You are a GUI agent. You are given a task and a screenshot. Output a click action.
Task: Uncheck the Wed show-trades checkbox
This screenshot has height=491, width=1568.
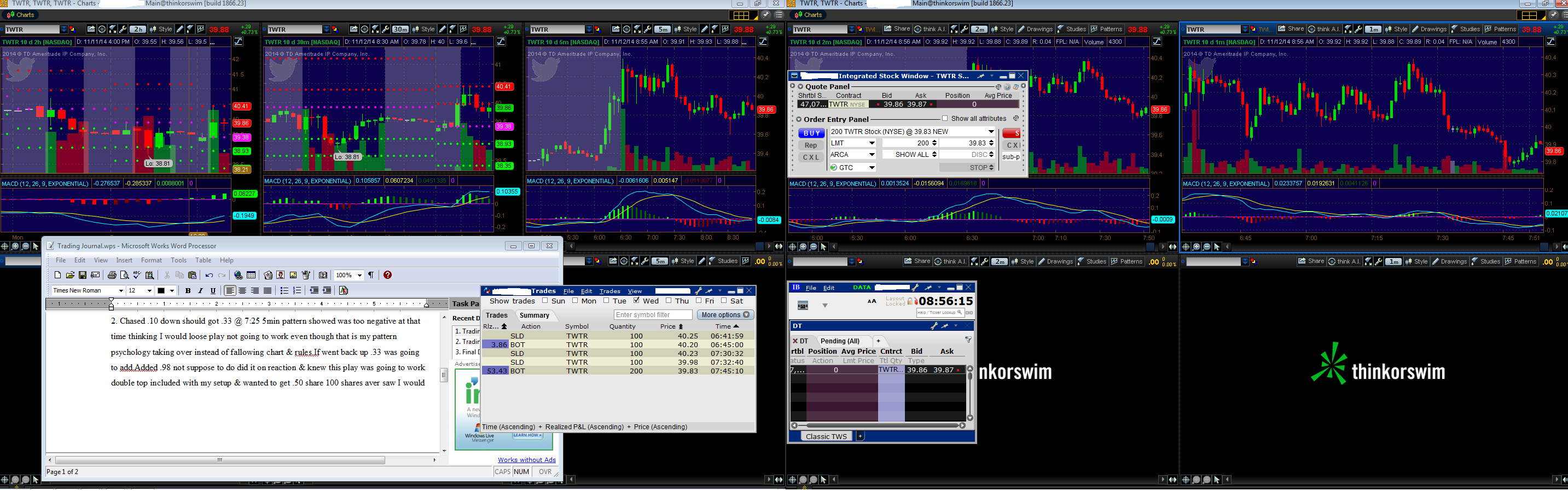[637, 301]
